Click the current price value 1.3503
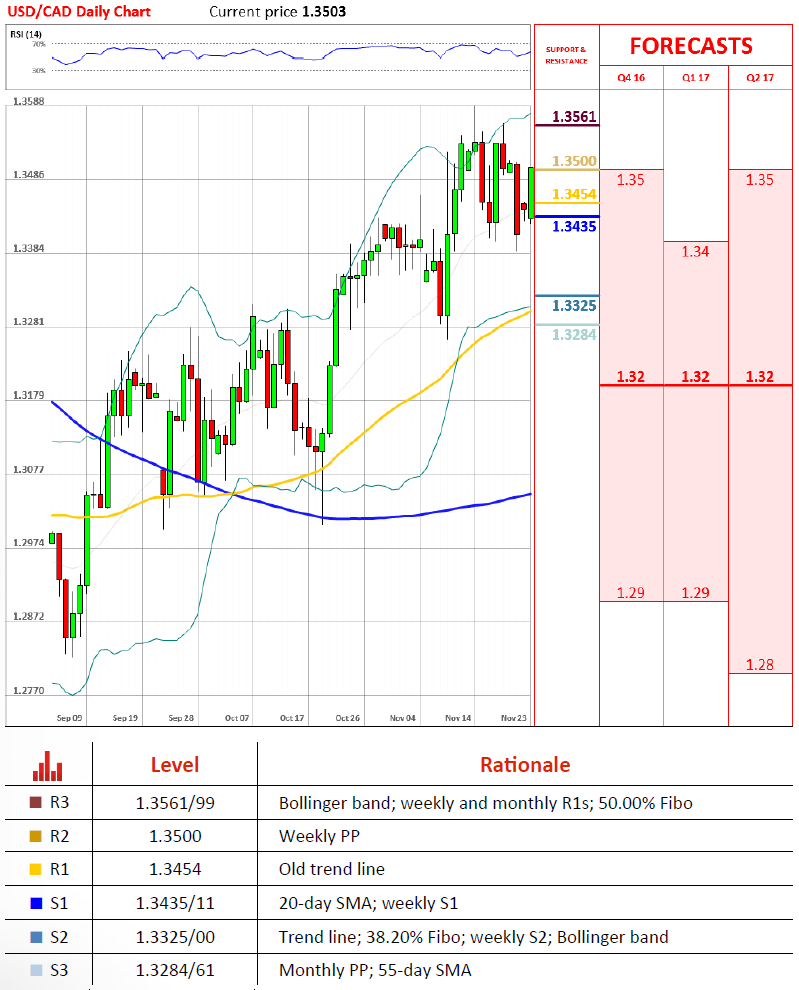799x990 pixels. 324,11
